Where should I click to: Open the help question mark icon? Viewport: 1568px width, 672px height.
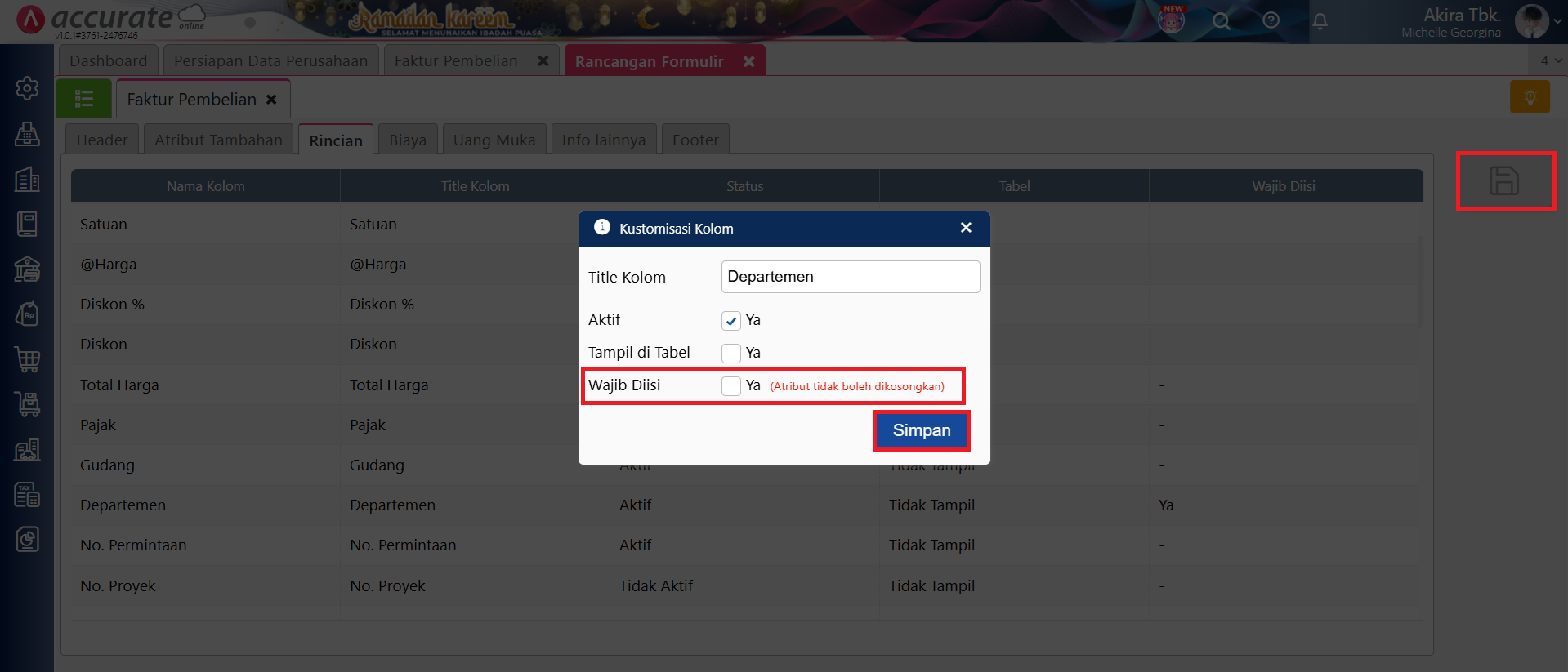[x=1271, y=20]
